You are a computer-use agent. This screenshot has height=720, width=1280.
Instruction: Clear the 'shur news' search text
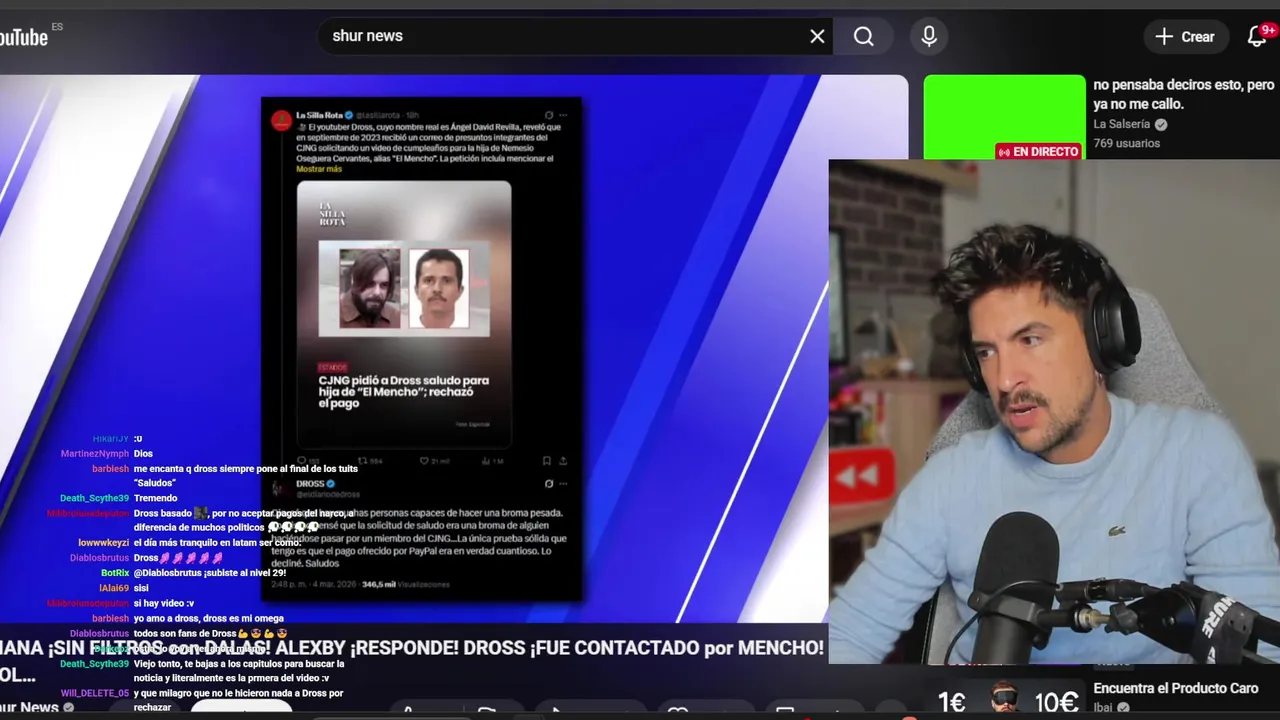817,36
